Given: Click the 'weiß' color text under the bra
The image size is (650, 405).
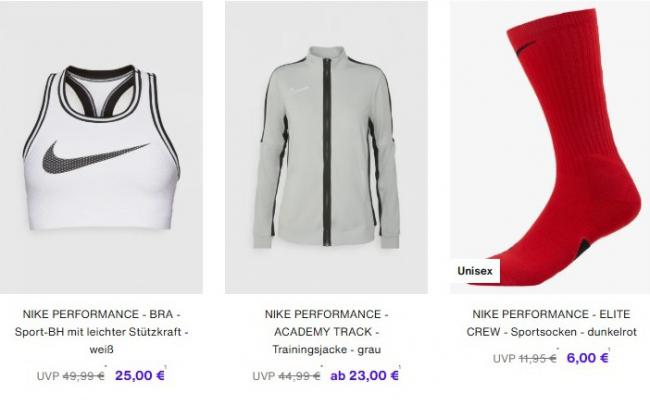Looking at the screenshot, I should (102, 349).
